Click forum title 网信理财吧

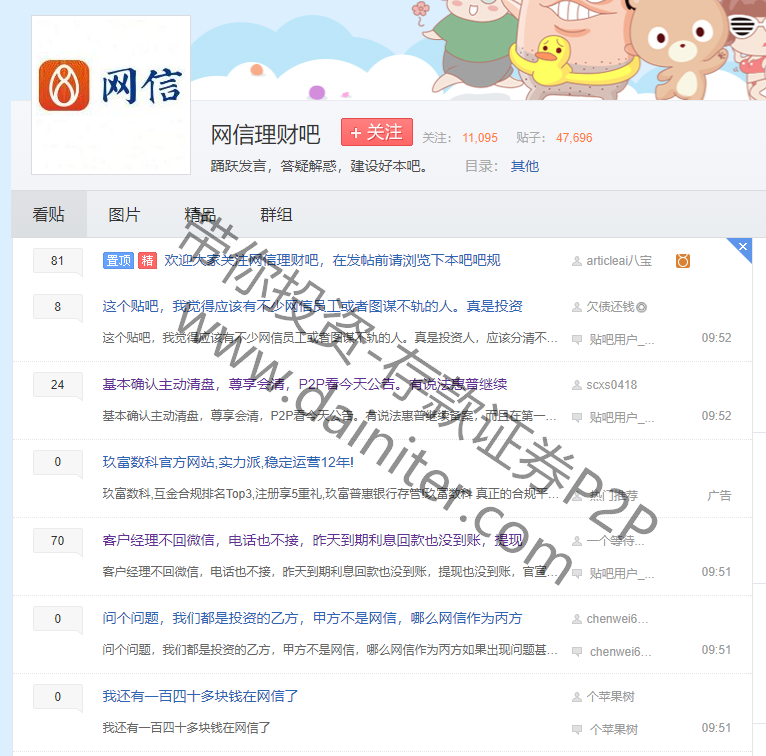[265, 134]
